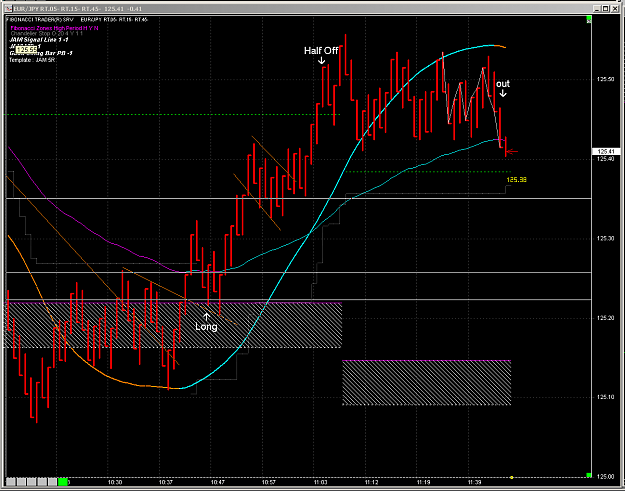Close the EUR/JPY chart window
Image resolution: width=625 pixels, height=491 pixels.
(x=615, y=8)
